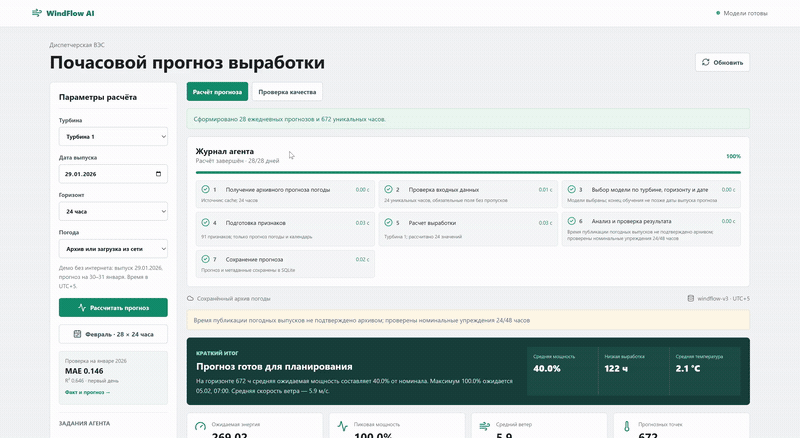The height and width of the screenshot is (438, 800).
Task: Click the cloud icon near Сохранённый архив погоды
Action: coord(190,298)
